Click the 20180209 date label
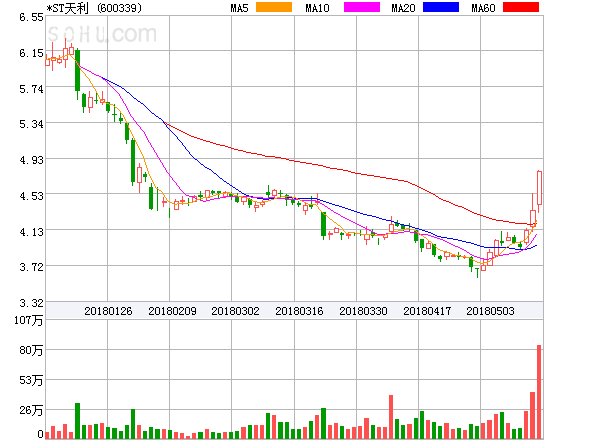This screenshot has height=440, width=600. [x=172, y=311]
